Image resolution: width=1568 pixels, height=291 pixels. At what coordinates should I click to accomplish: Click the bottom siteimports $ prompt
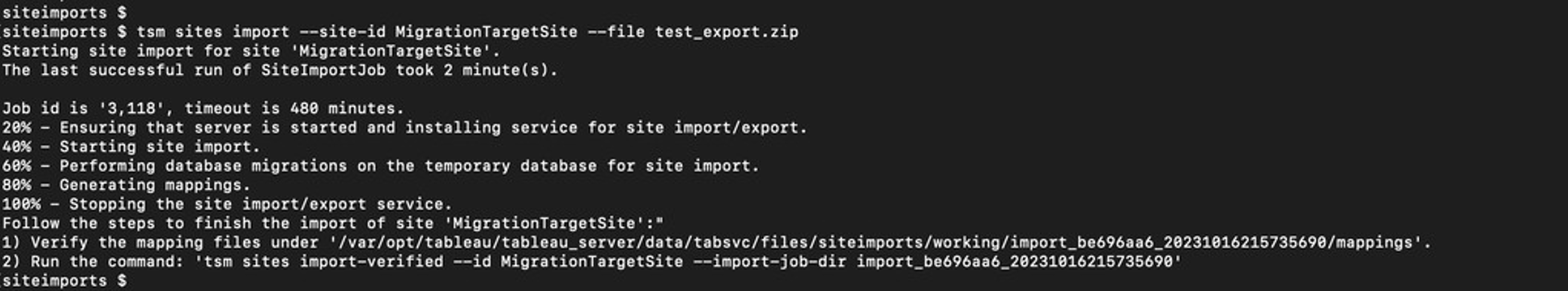(x=64, y=281)
